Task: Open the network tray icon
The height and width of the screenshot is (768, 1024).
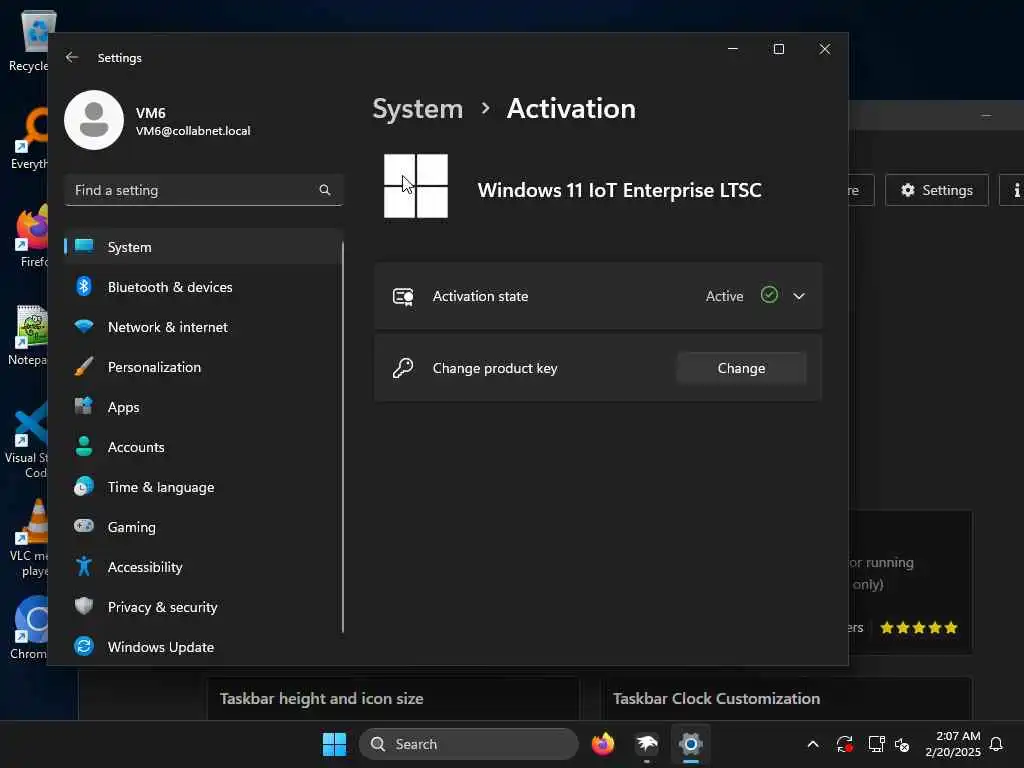Action: 876,744
